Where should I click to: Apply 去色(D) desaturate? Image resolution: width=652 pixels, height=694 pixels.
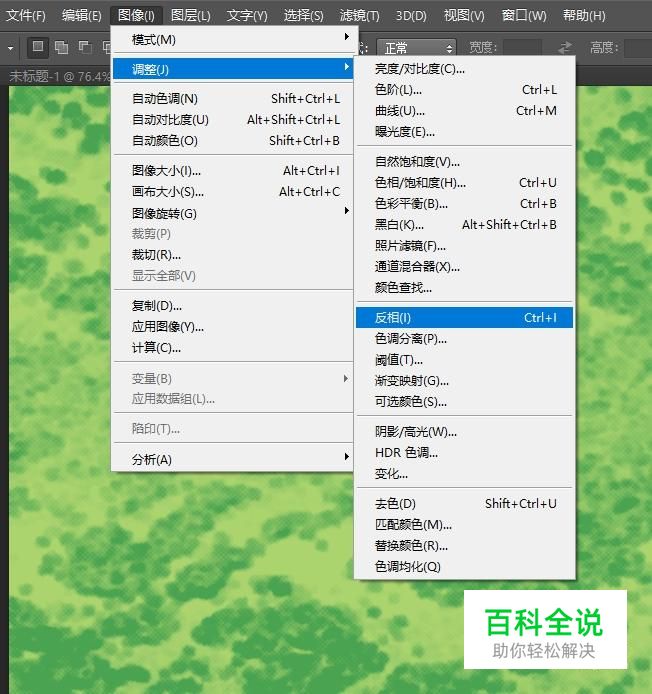pyautogui.click(x=464, y=504)
